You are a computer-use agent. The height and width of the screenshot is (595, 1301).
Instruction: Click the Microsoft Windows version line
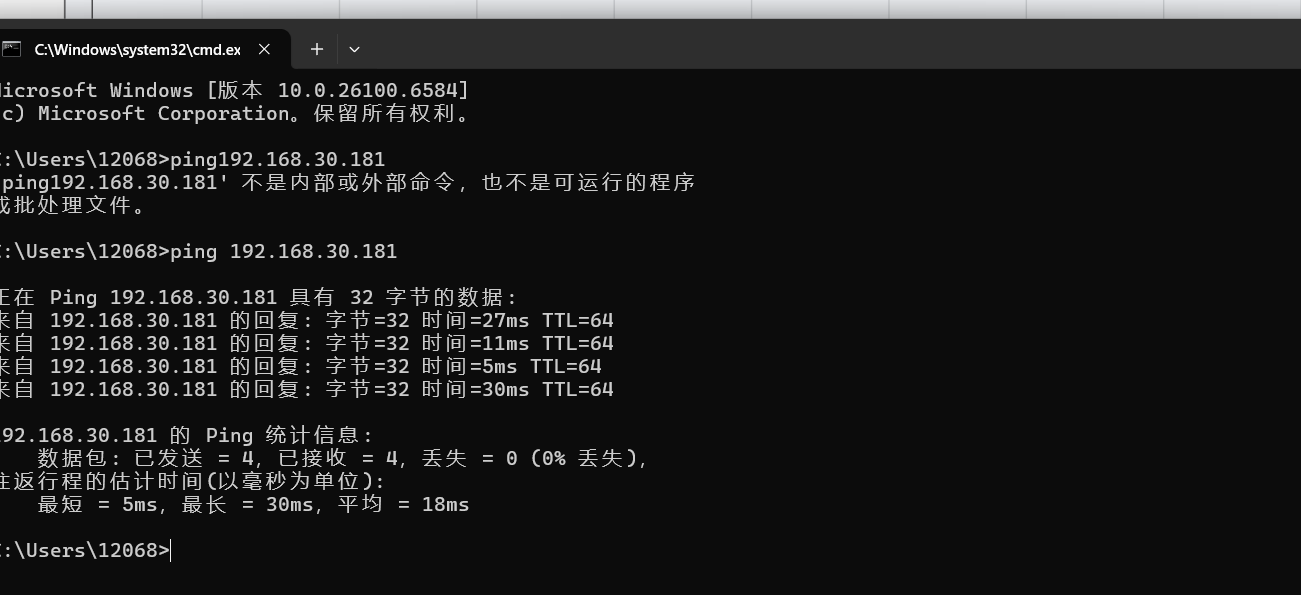[235, 91]
